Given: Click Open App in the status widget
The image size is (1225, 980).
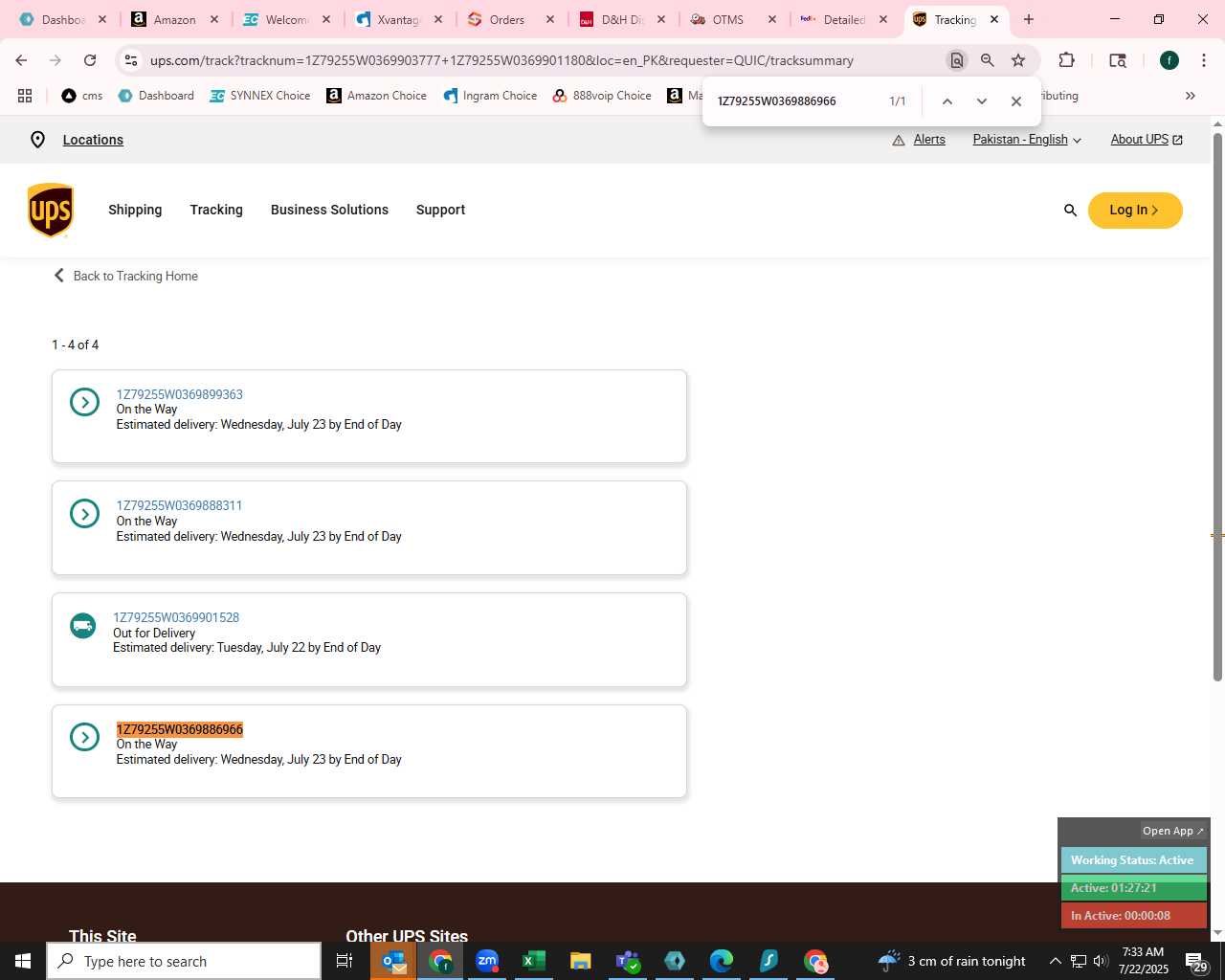Looking at the screenshot, I should click(x=1172, y=831).
